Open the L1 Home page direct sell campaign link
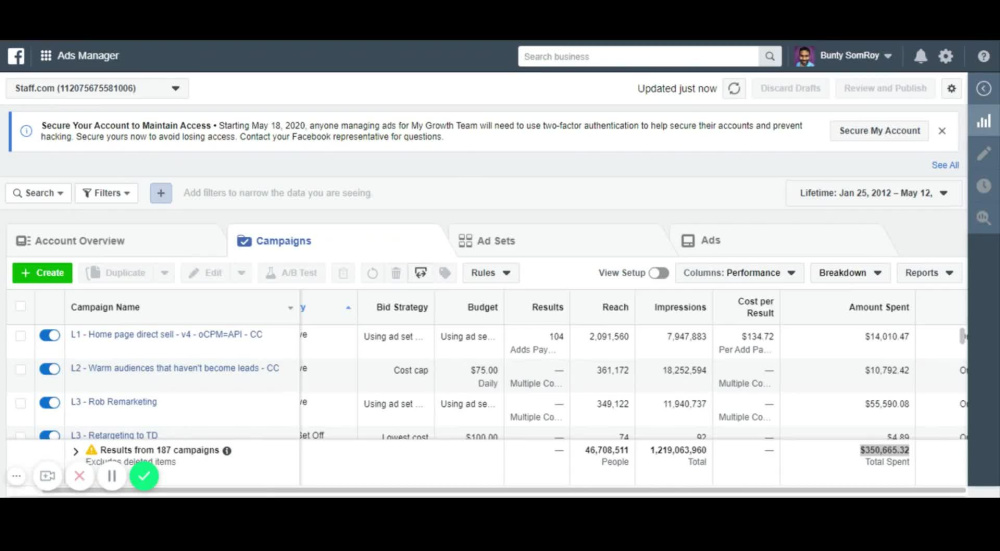The width and height of the screenshot is (1000, 551). [166, 334]
